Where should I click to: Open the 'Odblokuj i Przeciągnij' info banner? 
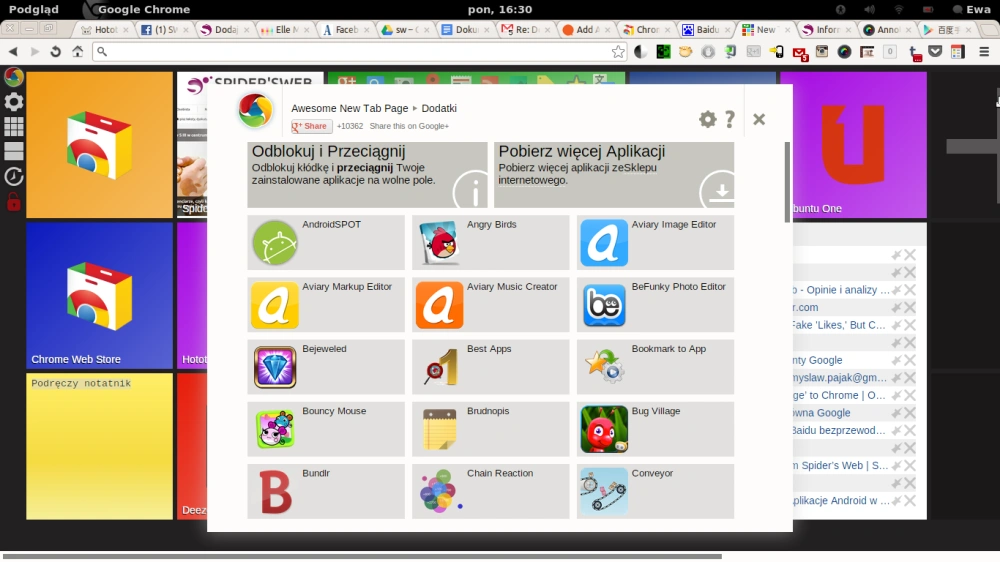[x=367, y=175]
